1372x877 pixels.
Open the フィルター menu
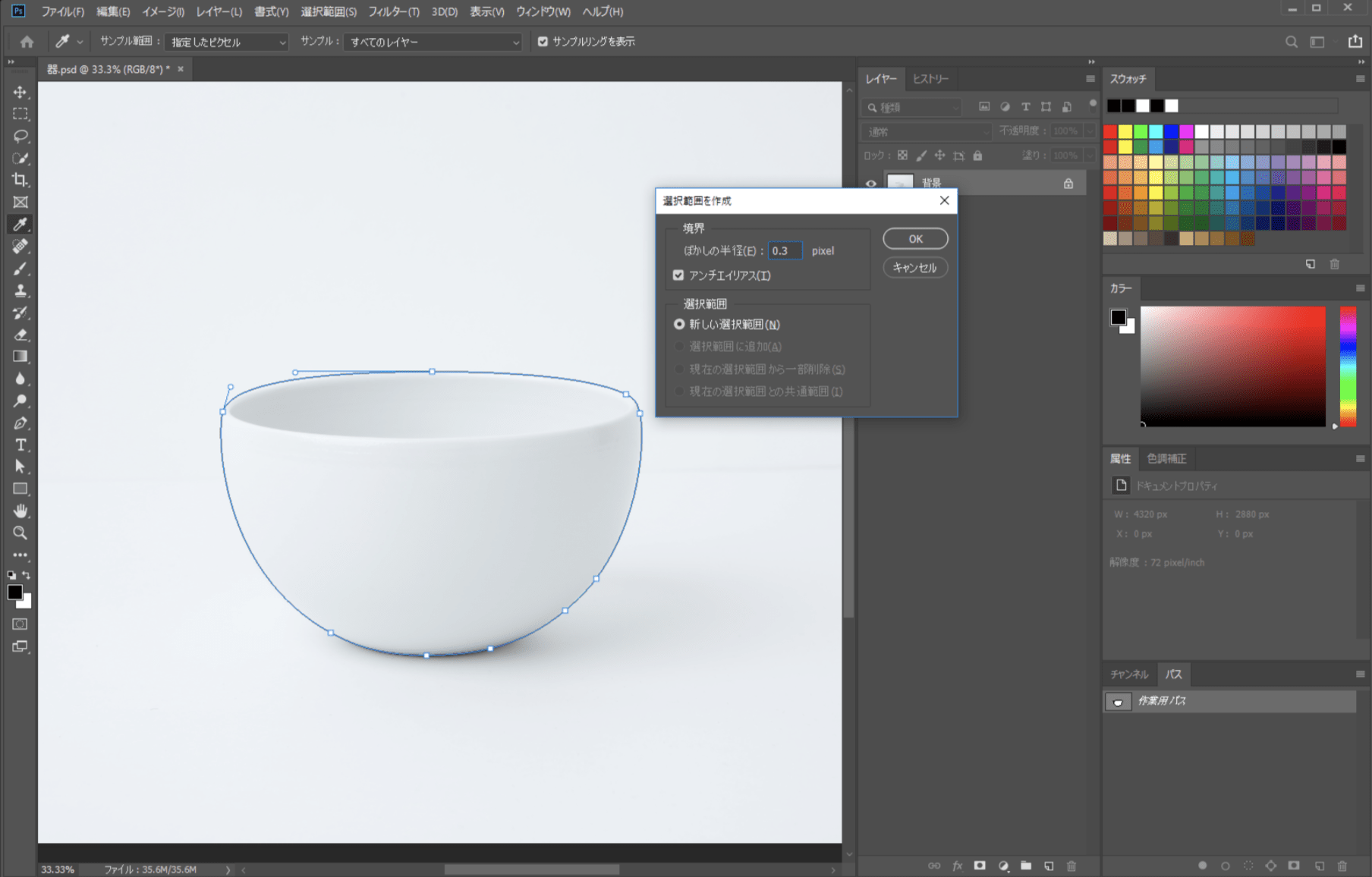coord(393,11)
